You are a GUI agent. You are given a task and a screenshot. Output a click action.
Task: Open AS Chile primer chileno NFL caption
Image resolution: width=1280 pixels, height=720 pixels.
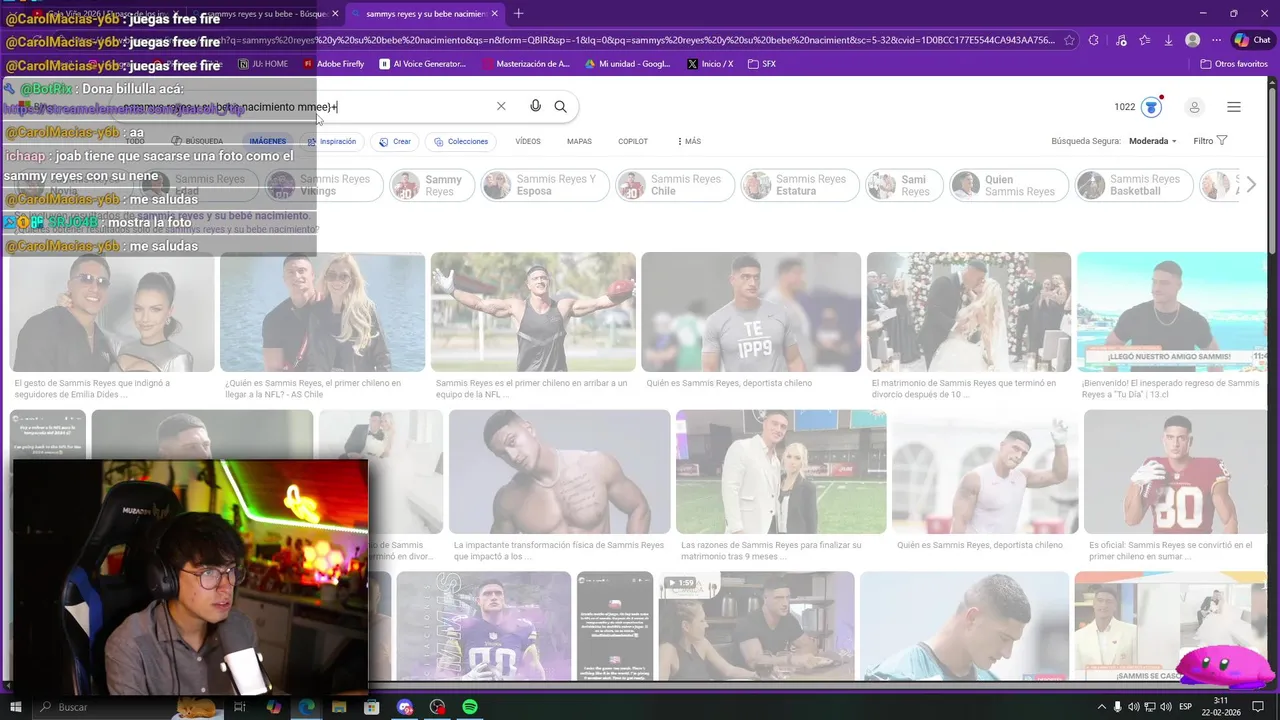pos(313,388)
